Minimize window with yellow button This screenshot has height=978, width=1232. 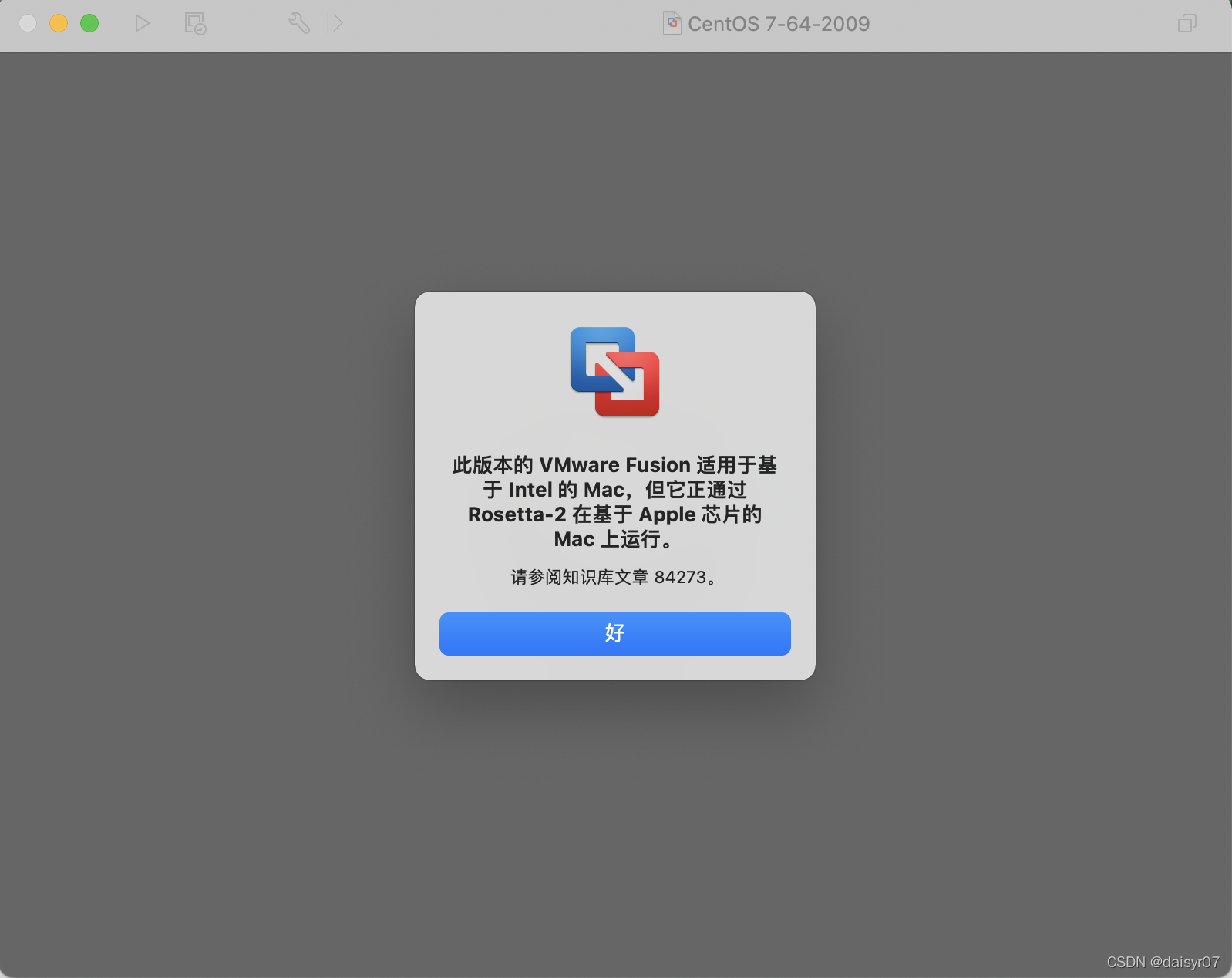59,23
